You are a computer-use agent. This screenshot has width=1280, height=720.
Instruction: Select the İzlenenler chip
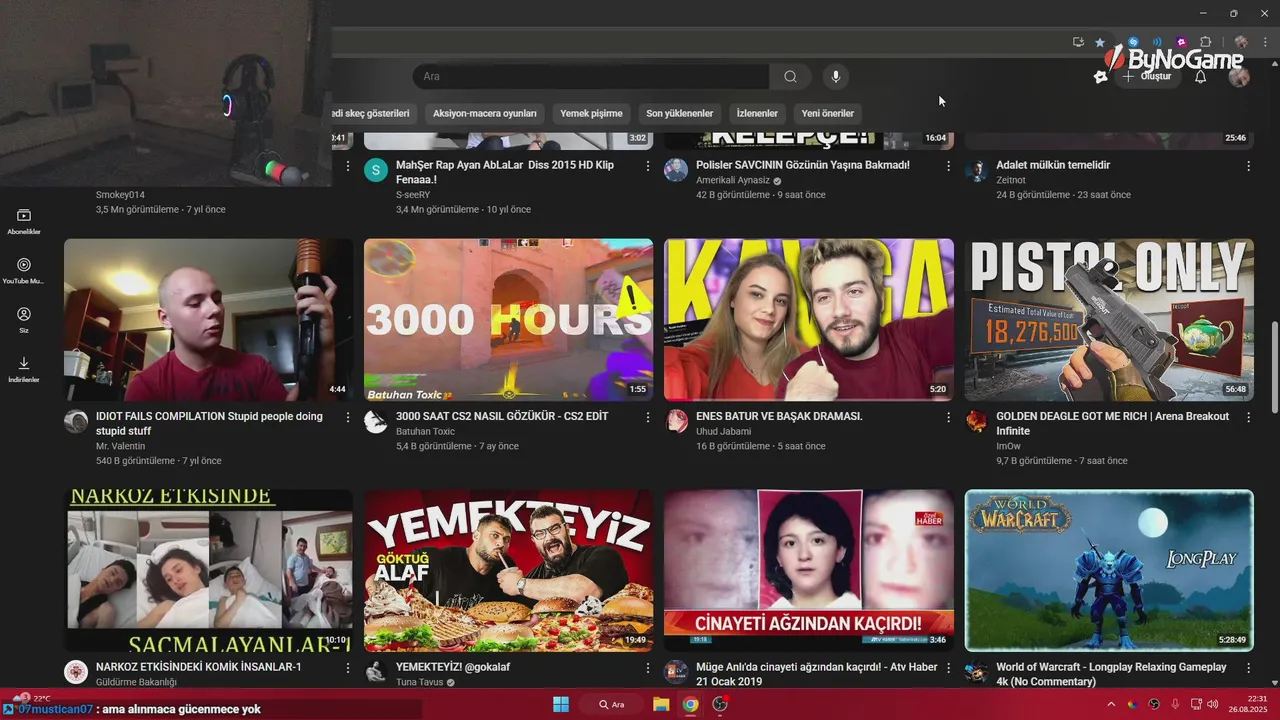757,113
